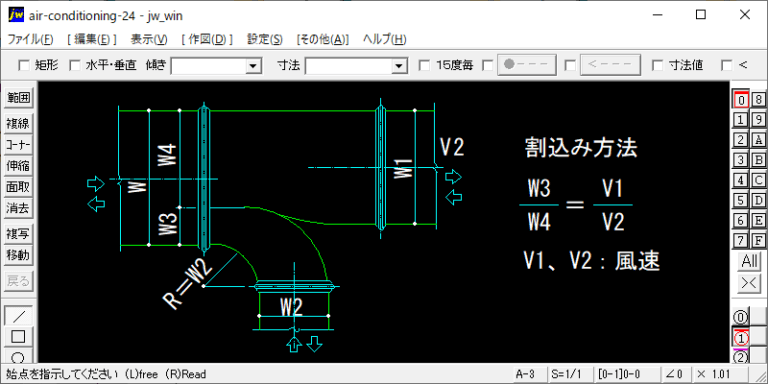Use the 面取 chamfer tool

coord(19,187)
